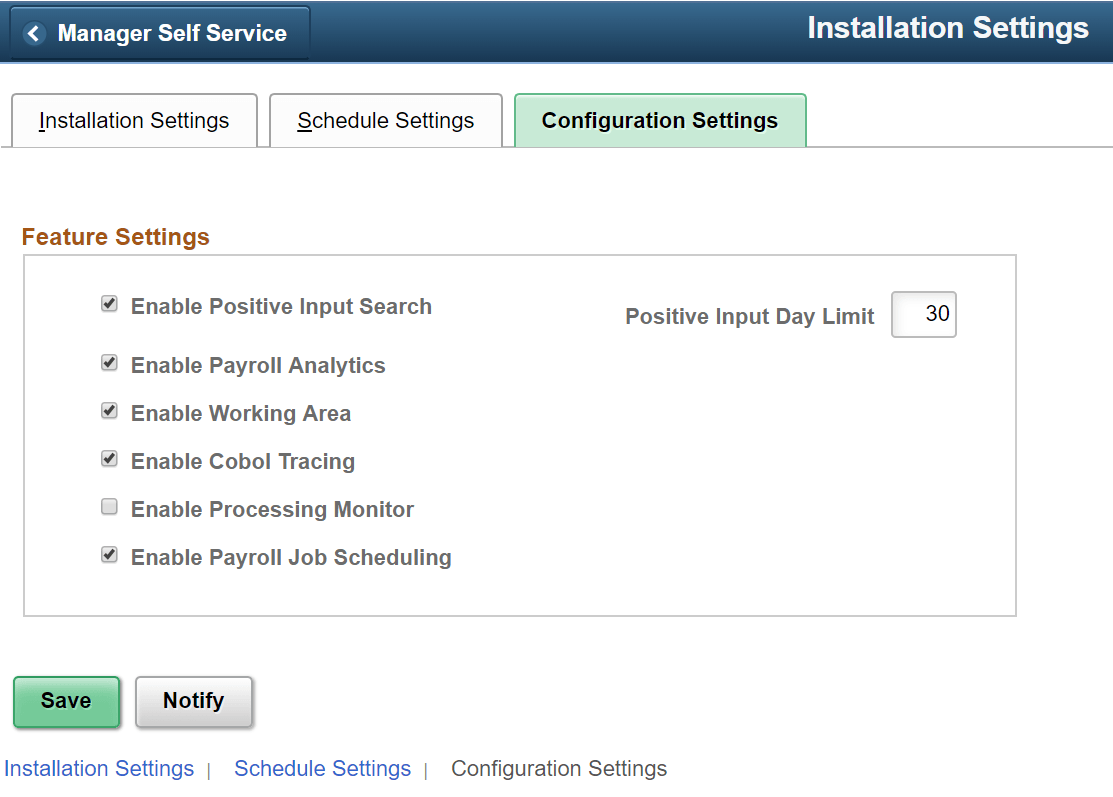This screenshot has height=797, width=1113.
Task: Open the Configuration Settings tab
Action: pyautogui.click(x=659, y=120)
